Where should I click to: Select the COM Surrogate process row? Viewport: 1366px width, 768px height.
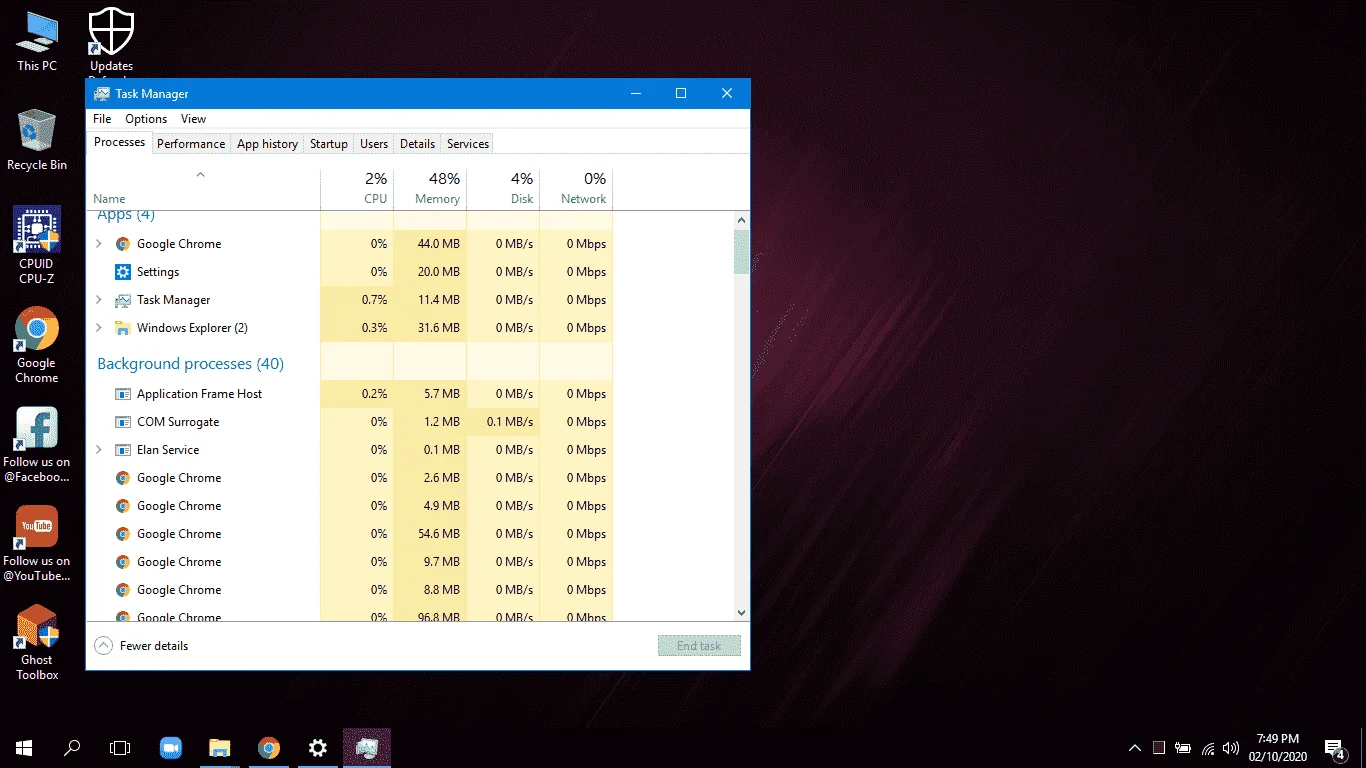point(350,422)
